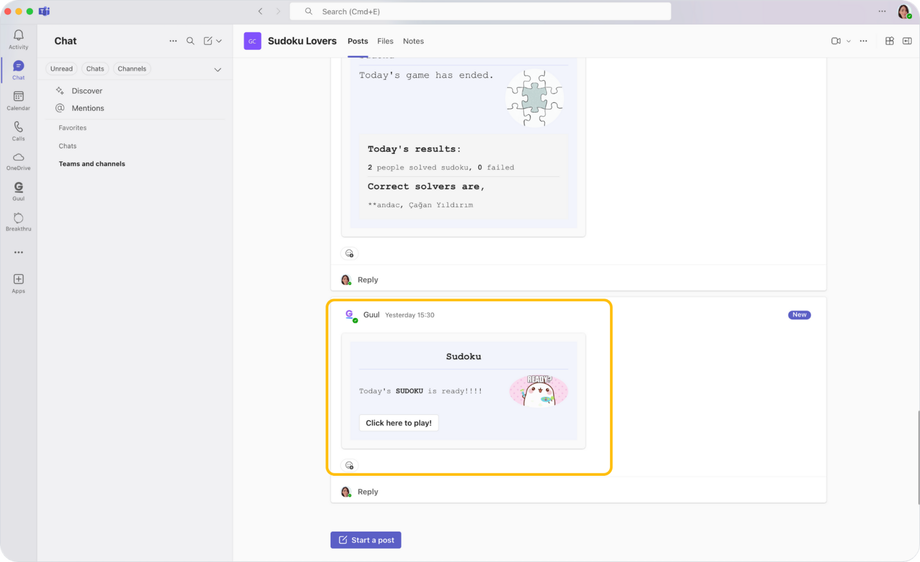The image size is (920, 562).
Task: Toggle the Unread filter chip
Action: (x=62, y=69)
